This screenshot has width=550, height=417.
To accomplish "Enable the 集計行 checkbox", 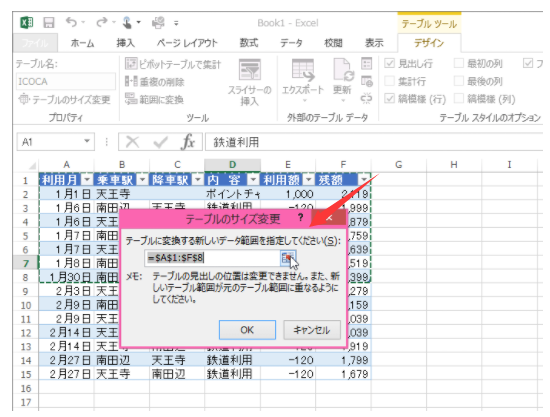I will click(x=390, y=81).
